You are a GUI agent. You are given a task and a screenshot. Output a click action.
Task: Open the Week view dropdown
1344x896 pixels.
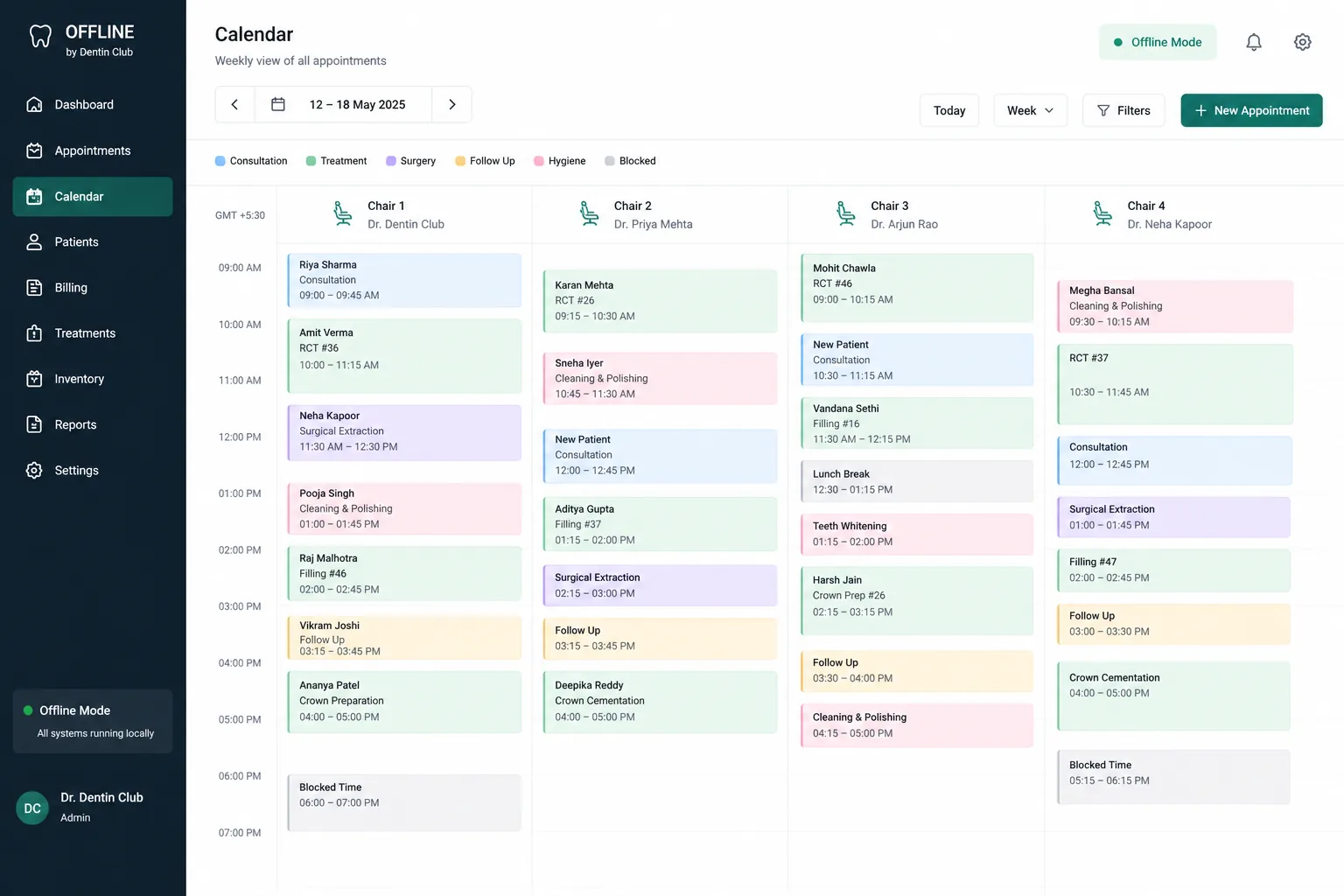tap(1030, 110)
